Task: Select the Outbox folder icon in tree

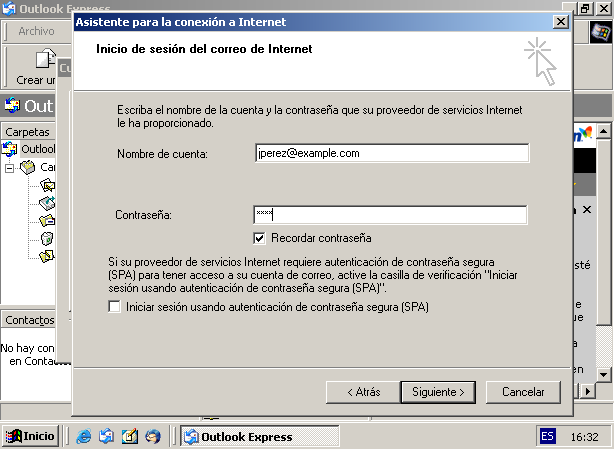Action: point(47,203)
